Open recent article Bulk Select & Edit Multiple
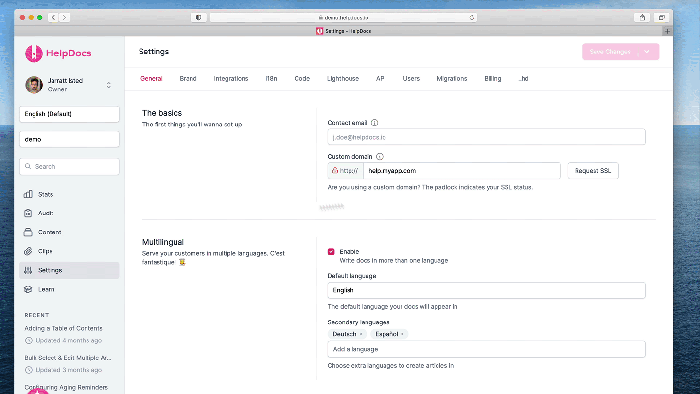 pyautogui.click(x=68, y=358)
